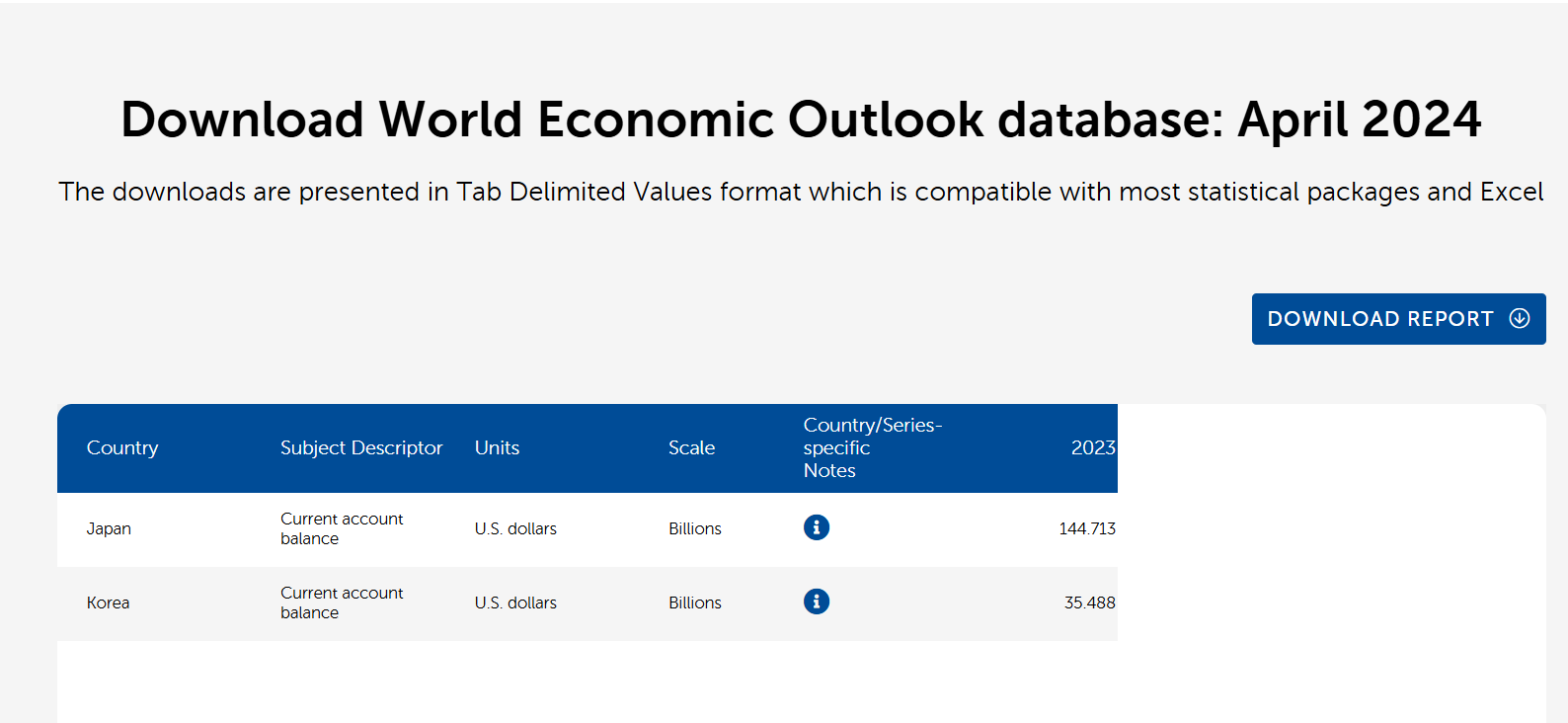Screen dimensions: 1568x723
Task: Click the U.S. dollars cell for Japan
Action: [515, 528]
